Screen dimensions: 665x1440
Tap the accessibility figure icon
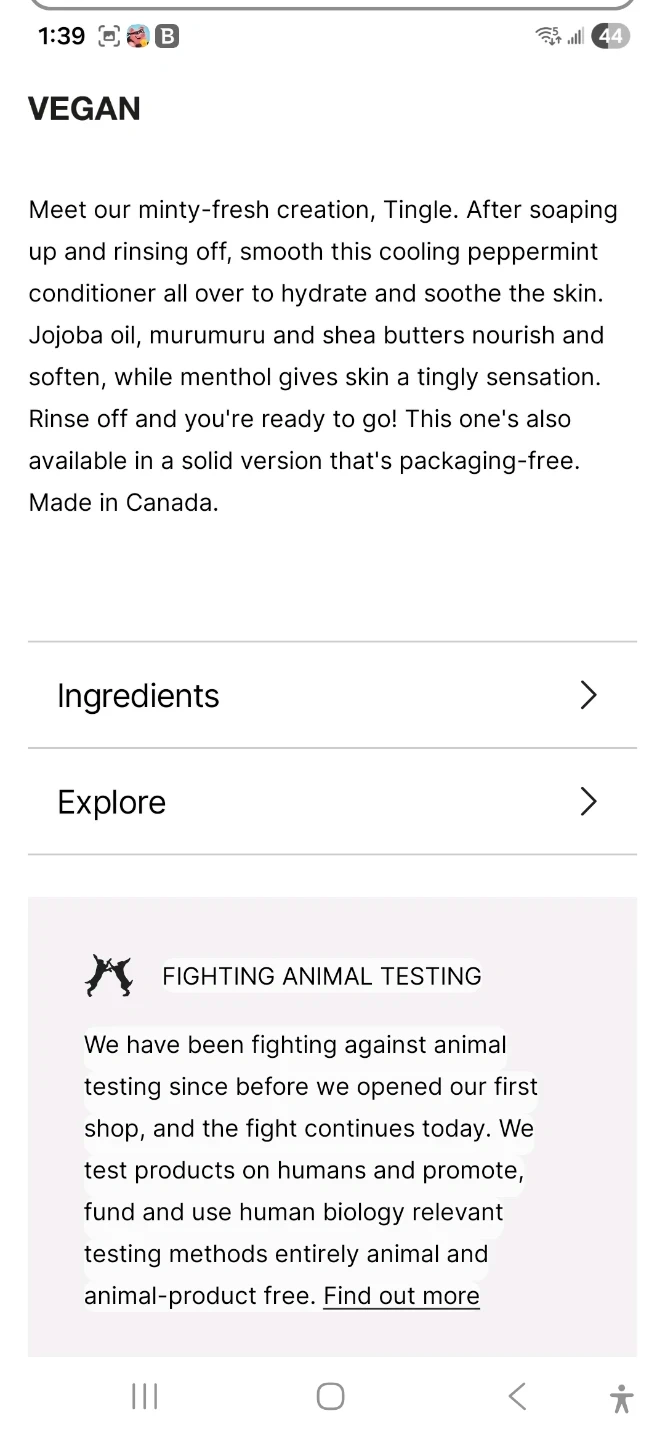(621, 1397)
